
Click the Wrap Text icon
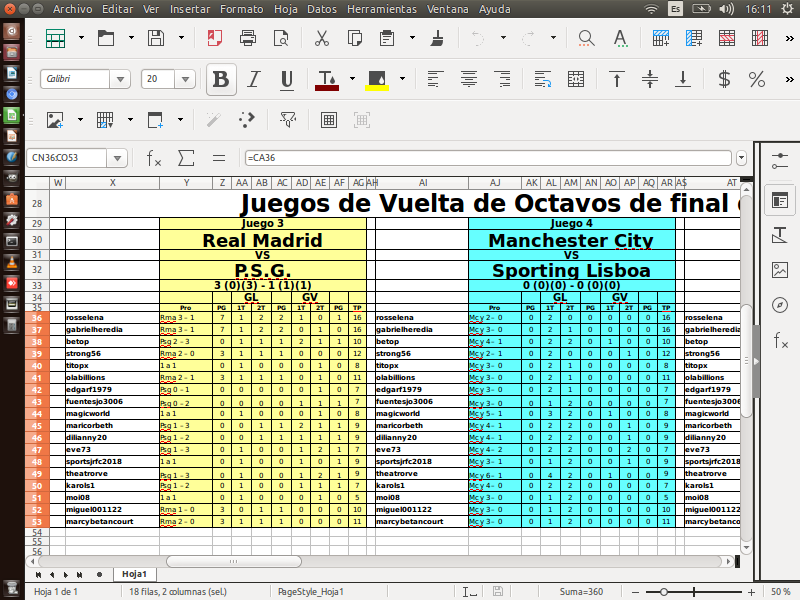click(x=542, y=79)
